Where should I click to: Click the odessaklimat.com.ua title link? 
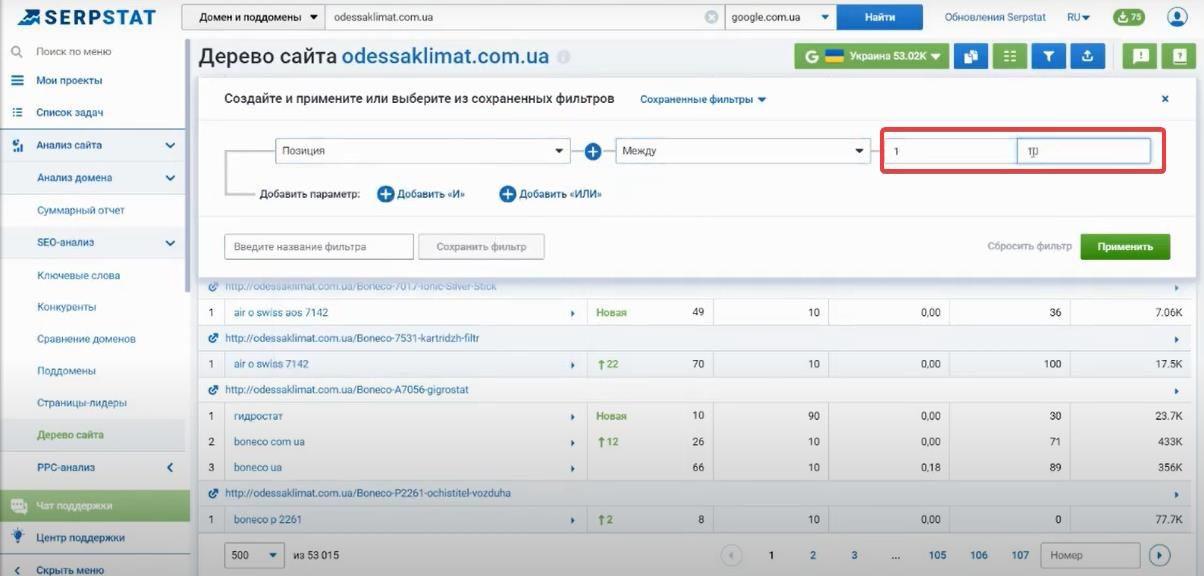(445, 57)
